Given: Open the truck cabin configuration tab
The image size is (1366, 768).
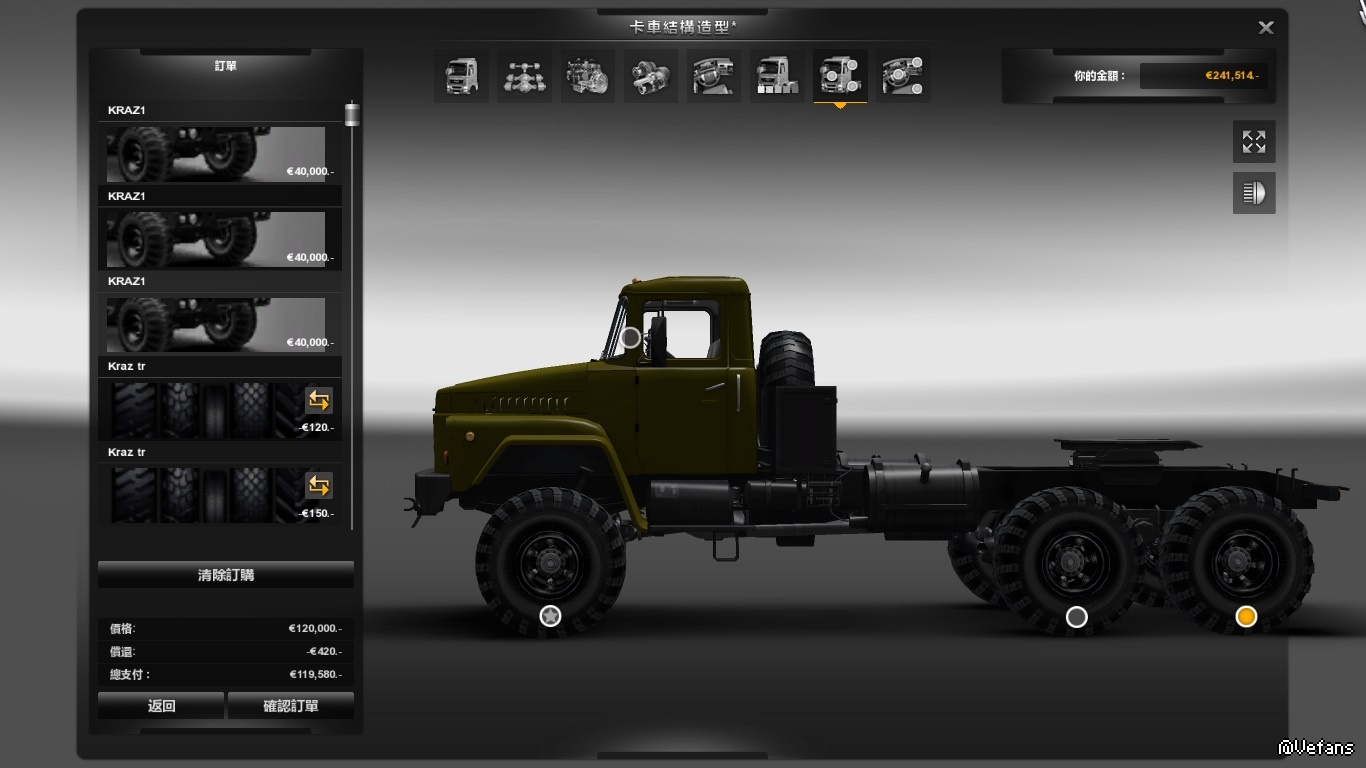Looking at the screenshot, I should tap(461, 76).
